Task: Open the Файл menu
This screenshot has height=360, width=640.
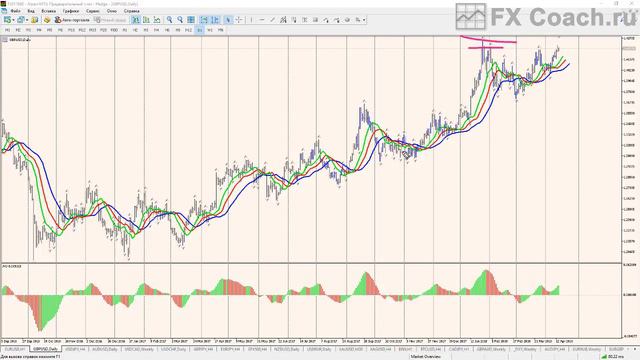Action: pyautogui.click(x=15, y=11)
